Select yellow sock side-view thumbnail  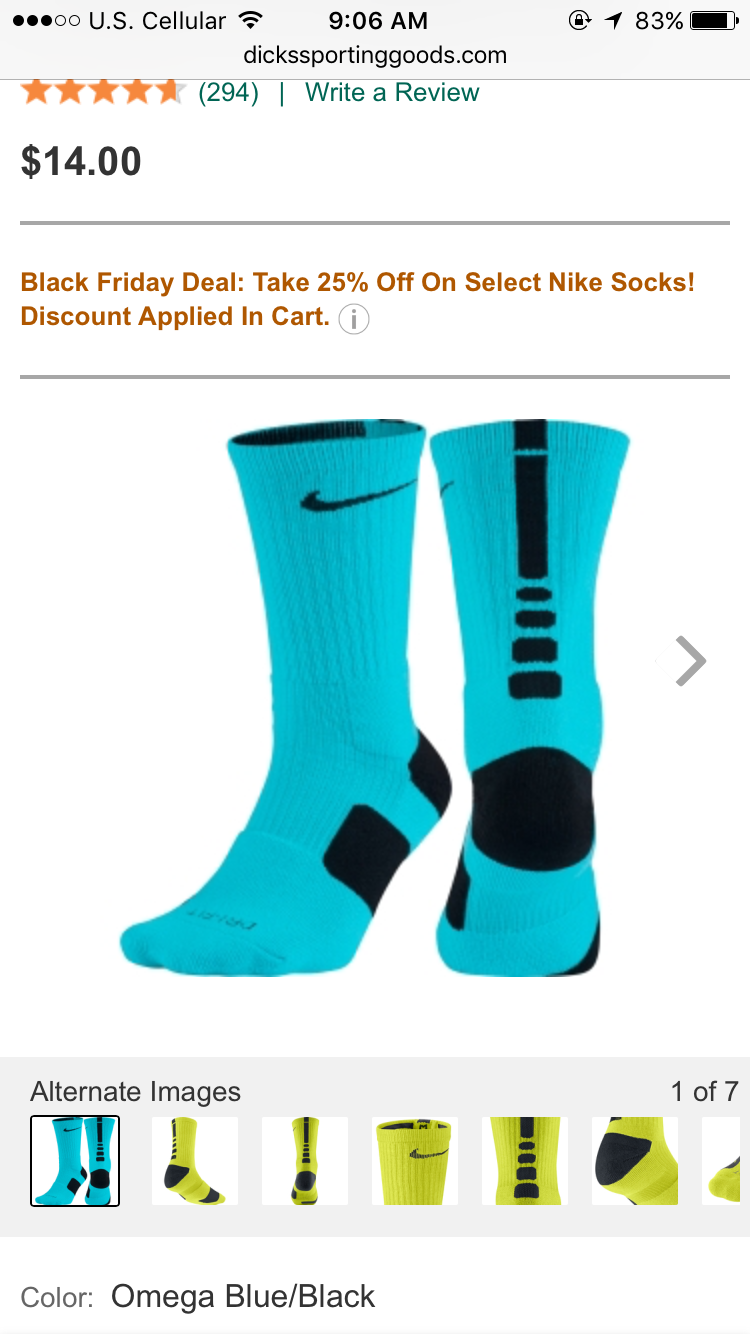(x=195, y=1161)
